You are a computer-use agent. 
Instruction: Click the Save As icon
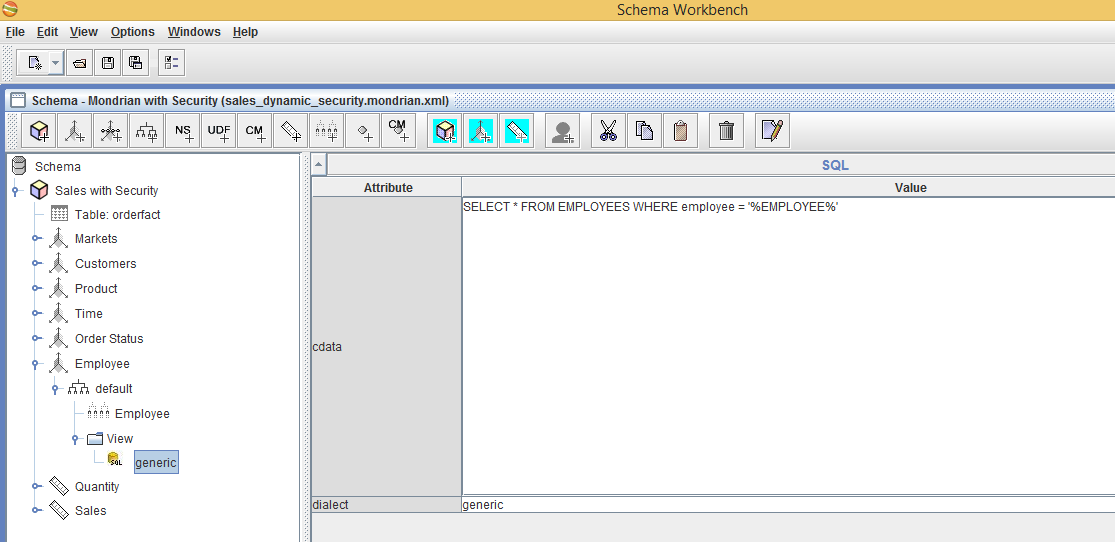pyautogui.click(x=135, y=63)
